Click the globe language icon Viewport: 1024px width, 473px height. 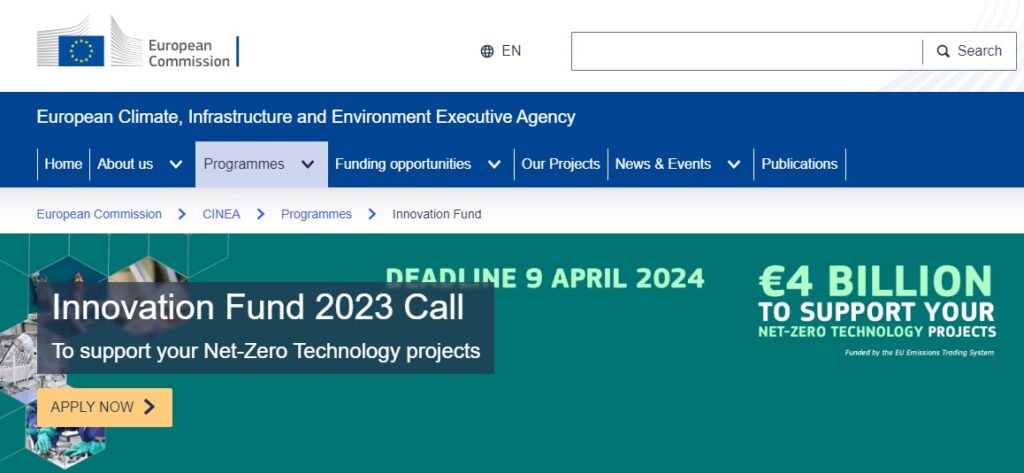tap(487, 51)
